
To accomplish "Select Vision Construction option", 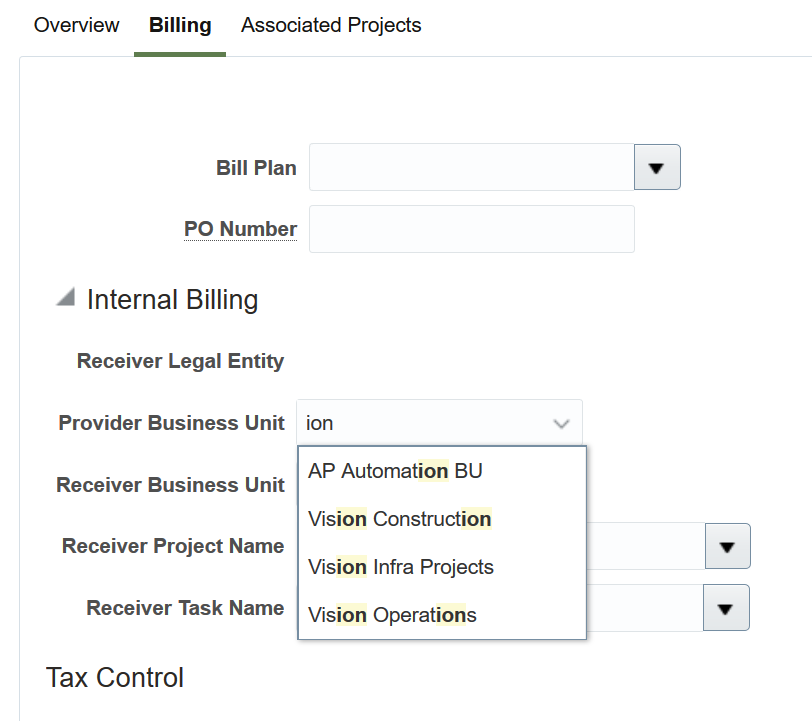I will (400, 519).
